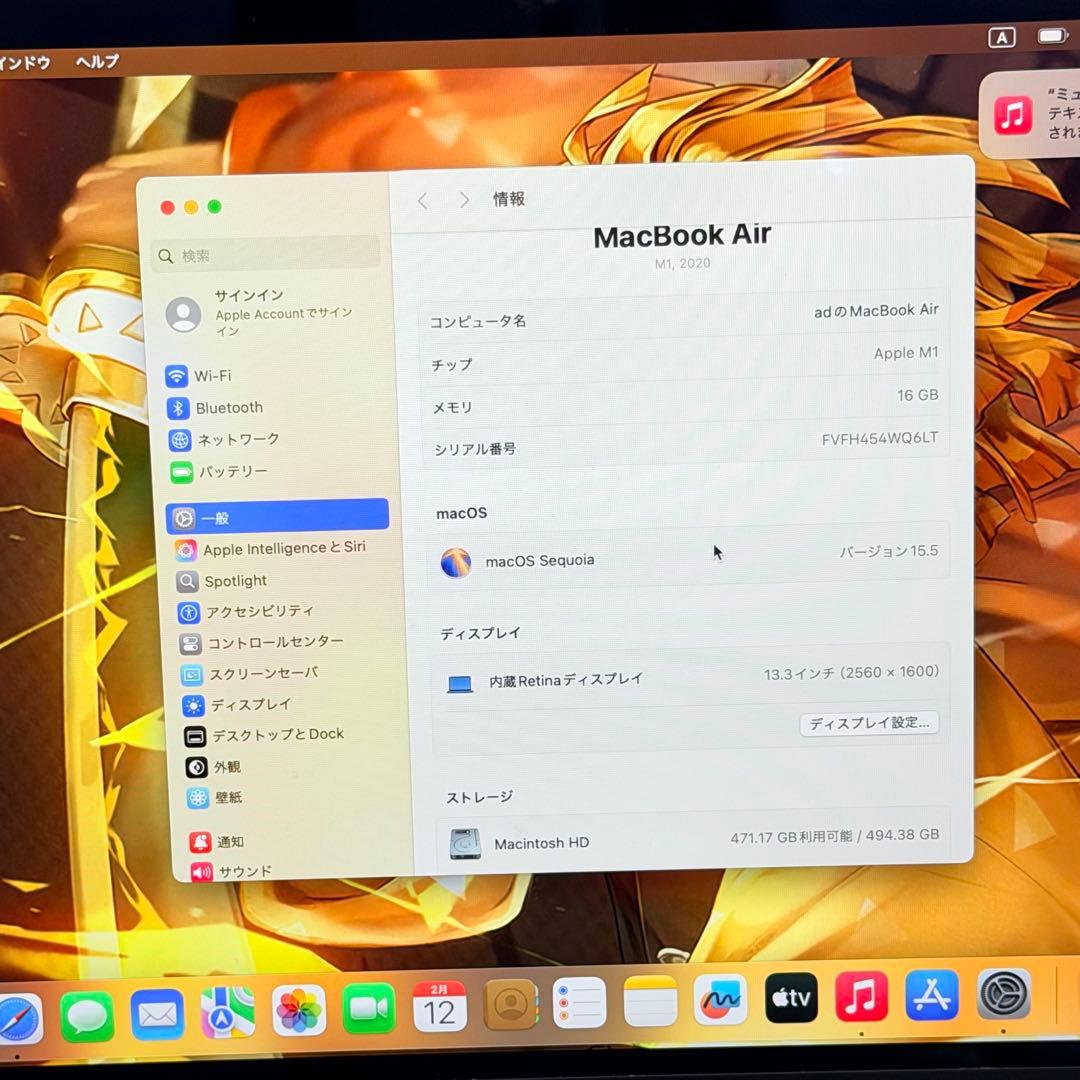Screen dimensions: 1080x1080
Task: Open Freeform from the Dock
Action: point(720,999)
